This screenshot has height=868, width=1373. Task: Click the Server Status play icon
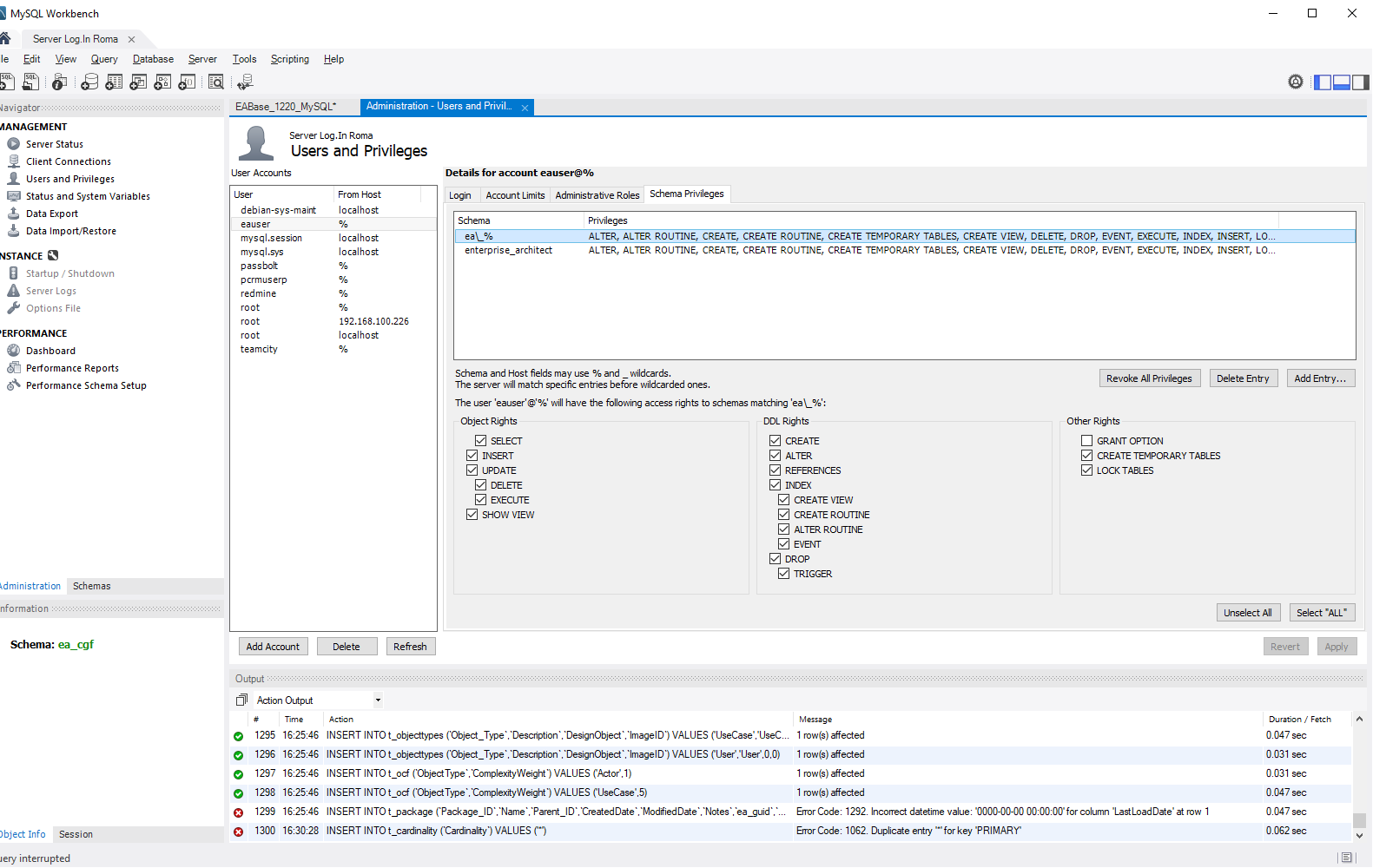(14, 144)
